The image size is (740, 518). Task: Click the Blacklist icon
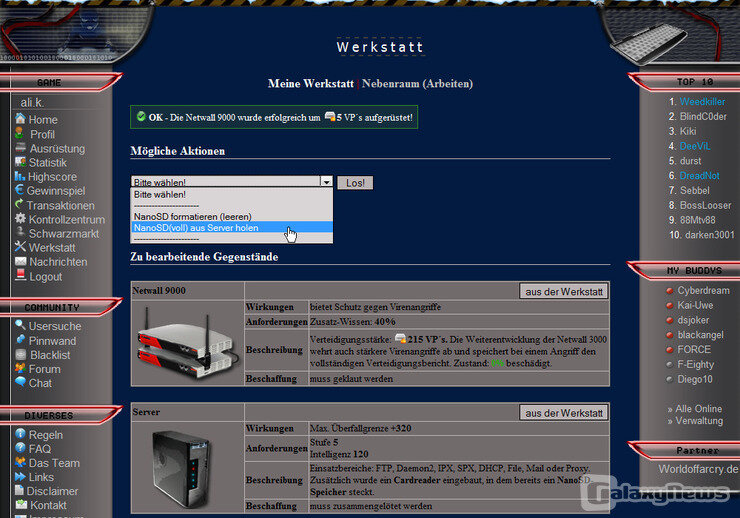(x=21, y=354)
